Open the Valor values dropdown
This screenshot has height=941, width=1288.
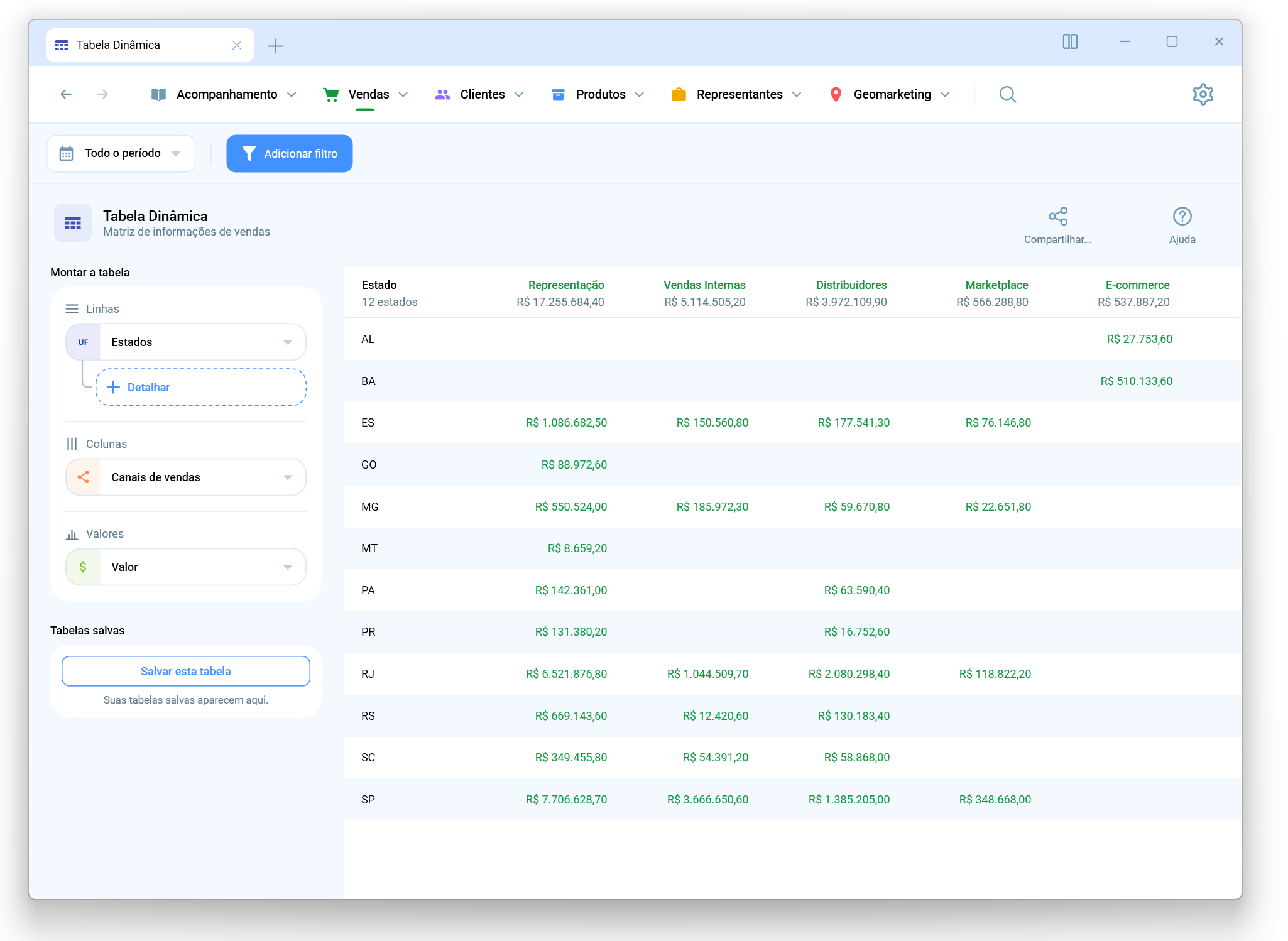186,567
